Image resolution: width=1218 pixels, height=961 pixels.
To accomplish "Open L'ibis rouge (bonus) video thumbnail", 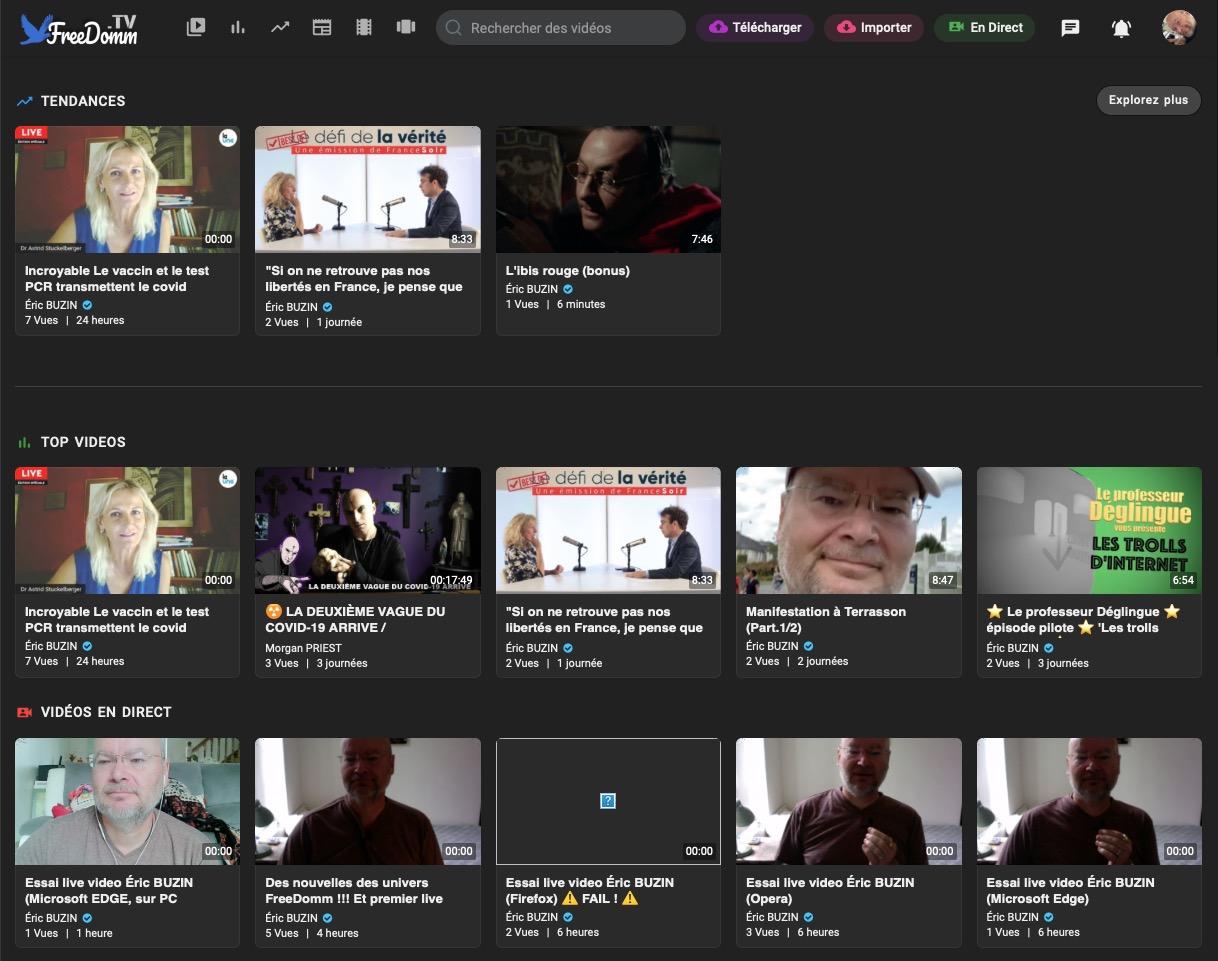I will point(608,189).
